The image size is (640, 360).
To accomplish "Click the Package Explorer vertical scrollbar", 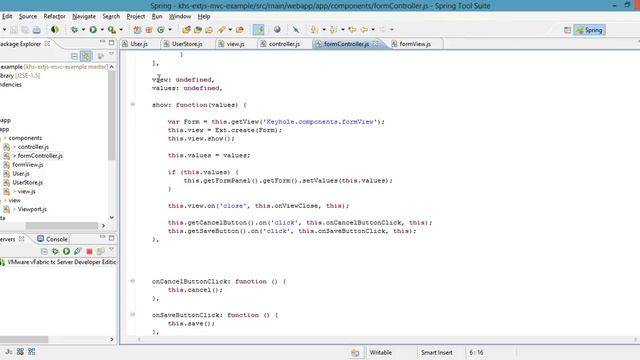I will tap(111, 116).
